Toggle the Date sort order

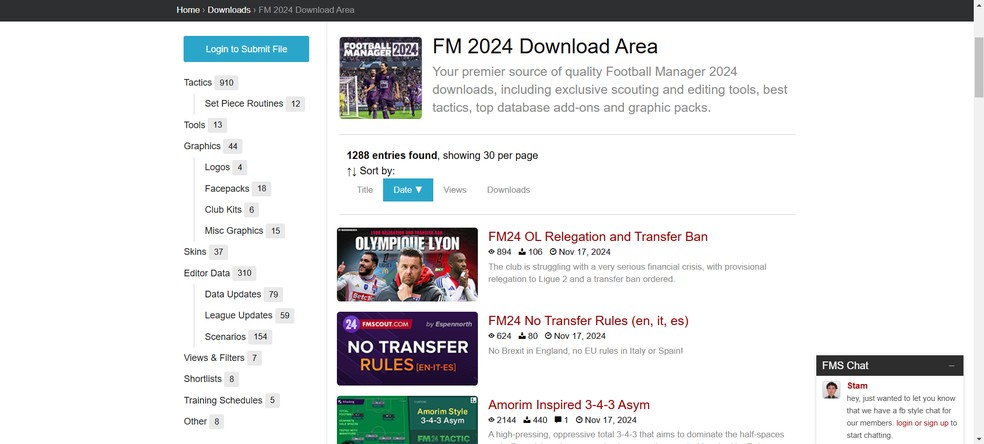click(408, 190)
